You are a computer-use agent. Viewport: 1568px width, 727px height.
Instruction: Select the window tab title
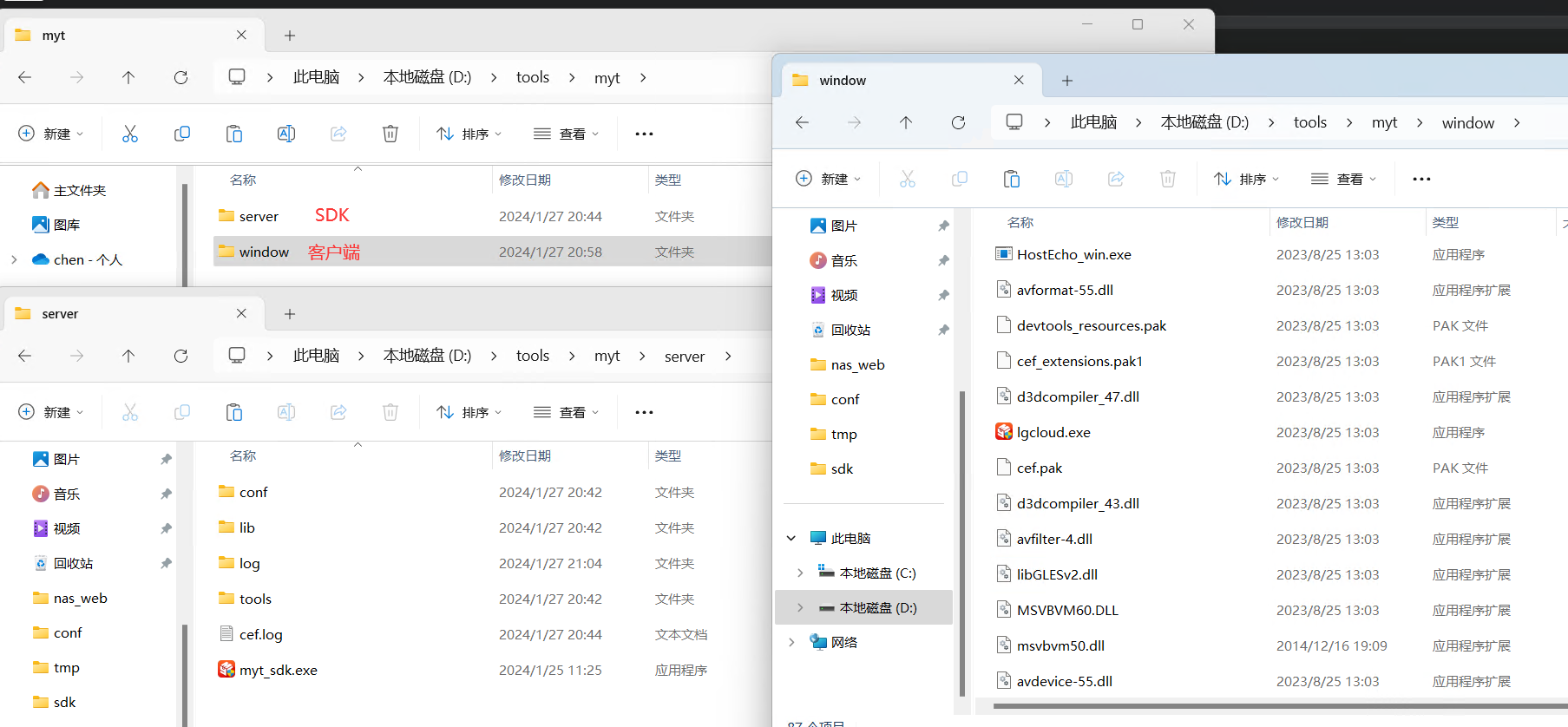(843, 80)
